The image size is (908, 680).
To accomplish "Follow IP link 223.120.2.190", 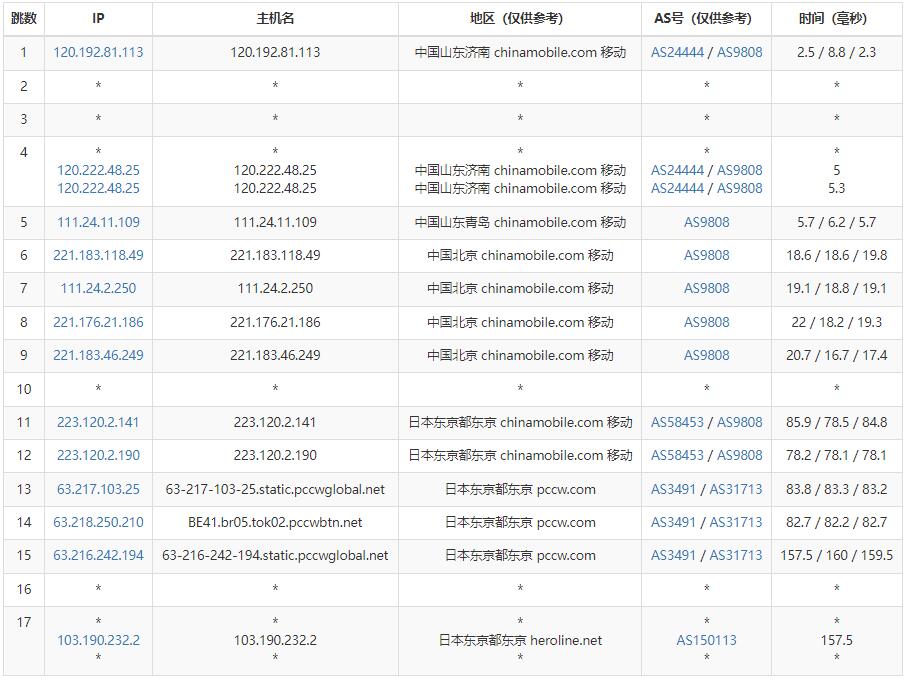I will [98, 455].
